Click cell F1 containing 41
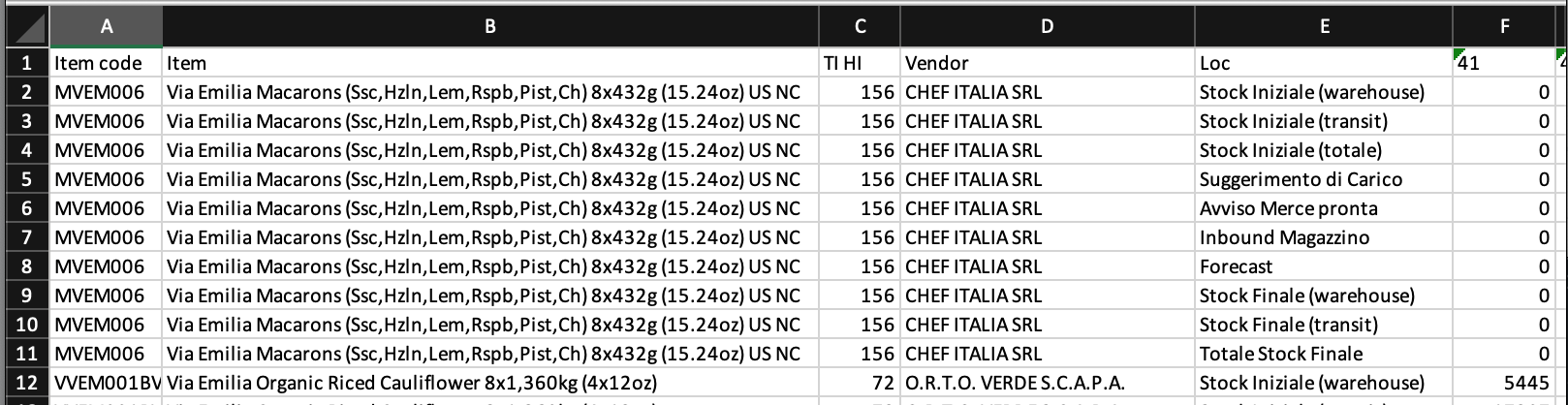Image resolution: width=1568 pixels, height=405 pixels. point(1504,63)
